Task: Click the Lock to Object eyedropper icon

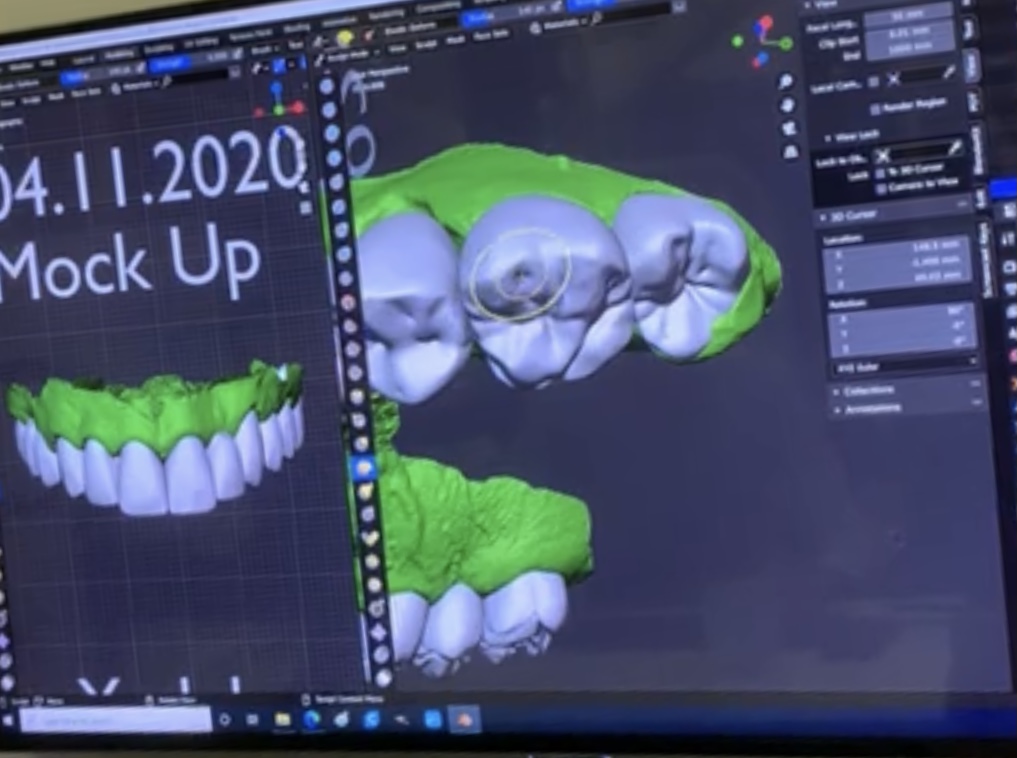Action: (x=954, y=149)
